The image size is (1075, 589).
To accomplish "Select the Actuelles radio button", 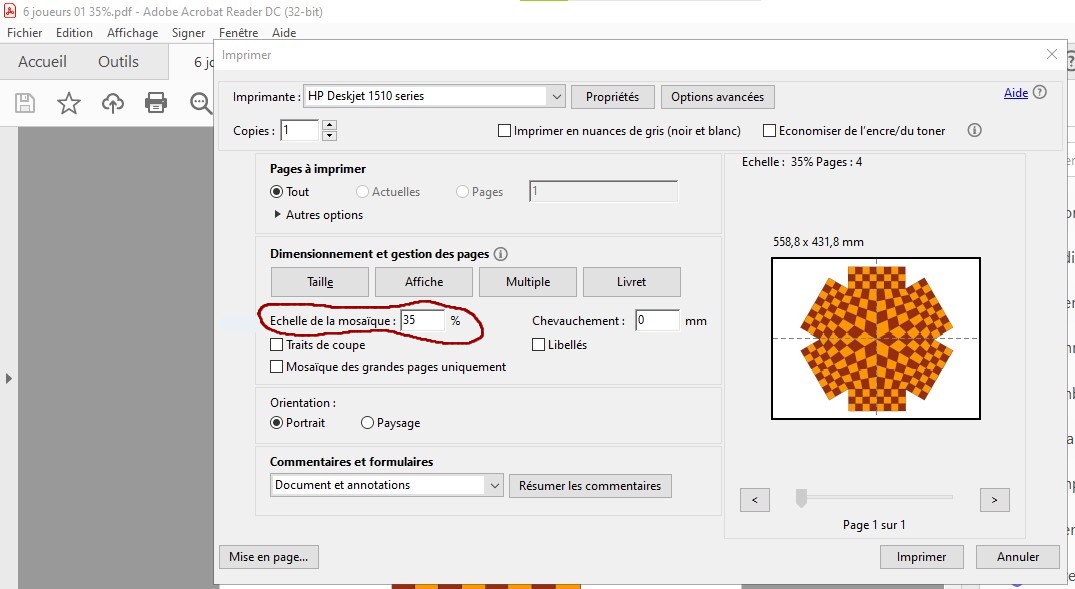I will 362,192.
